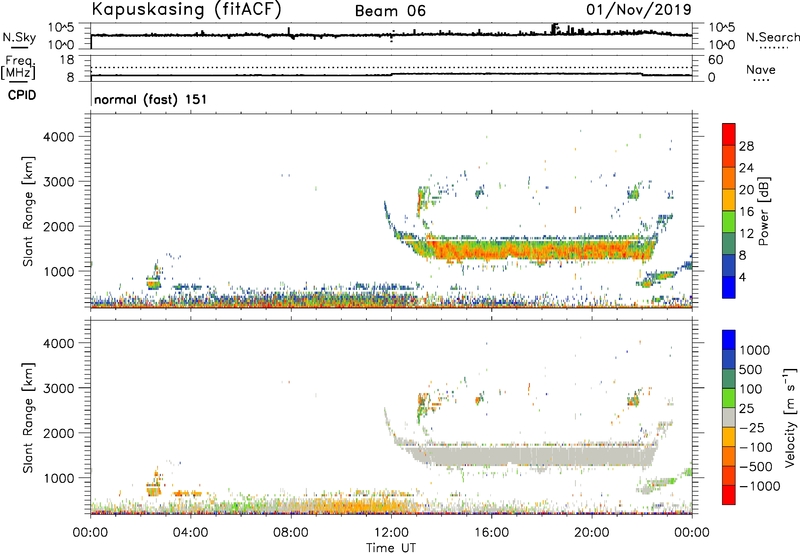This screenshot has width=800, height=554.
Task: Click the '16:00' time axis label
Action: pos(491,533)
